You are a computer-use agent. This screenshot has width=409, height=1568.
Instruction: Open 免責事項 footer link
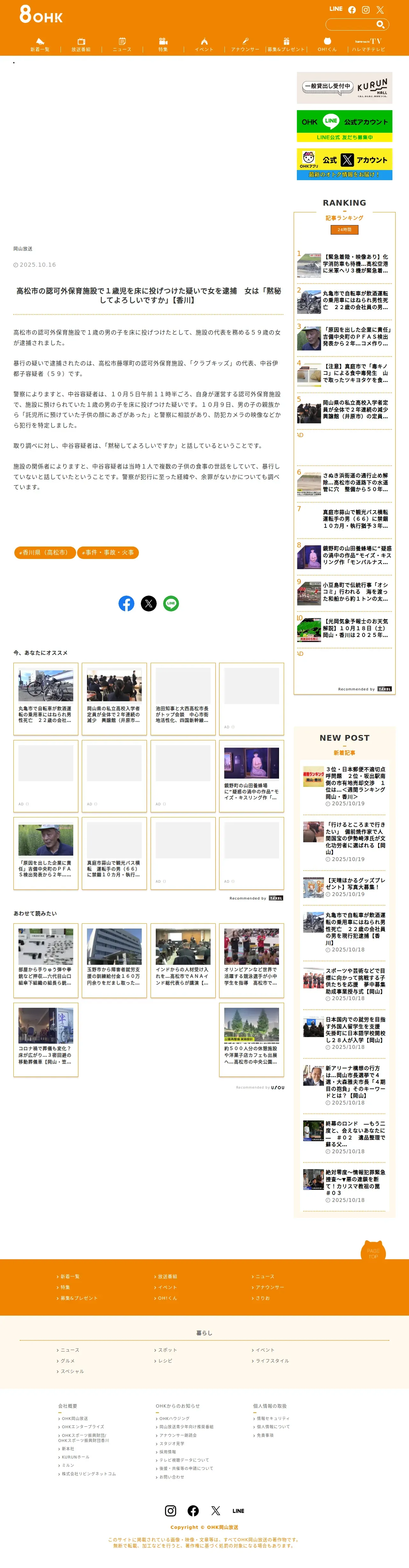(x=264, y=1435)
